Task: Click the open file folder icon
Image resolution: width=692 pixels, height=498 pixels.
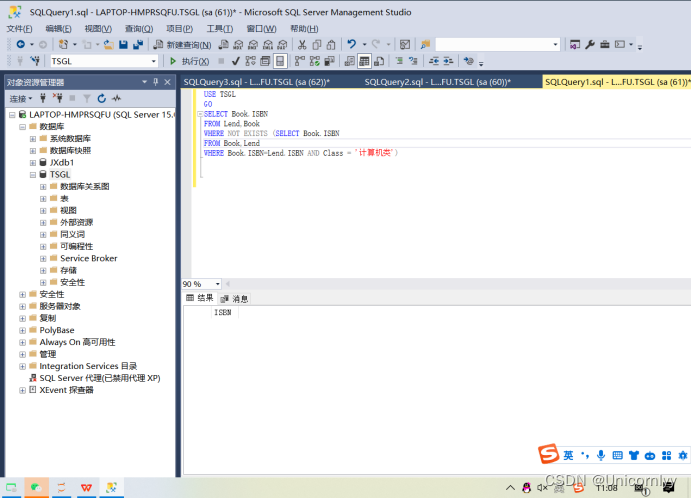Action: (109, 44)
